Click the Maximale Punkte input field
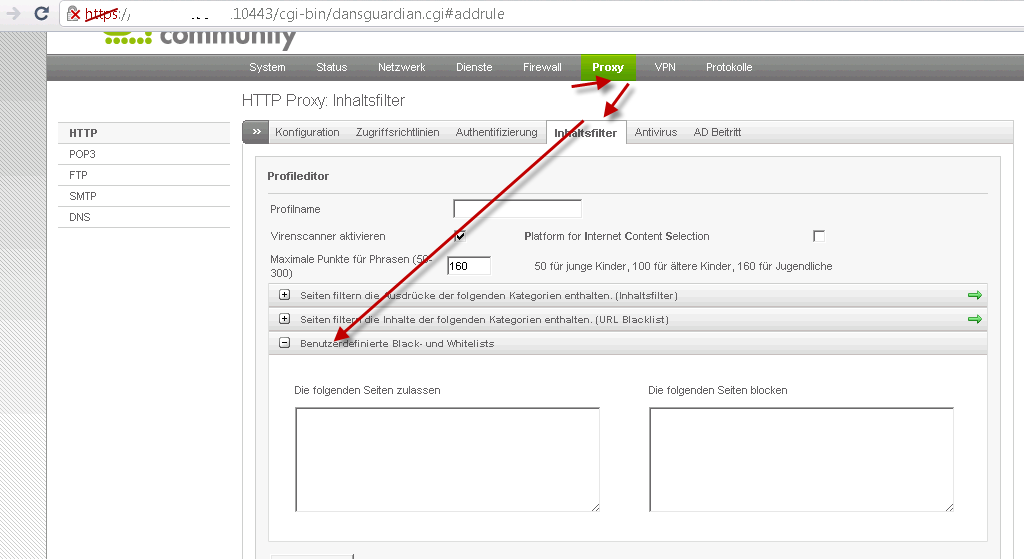 [x=469, y=266]
